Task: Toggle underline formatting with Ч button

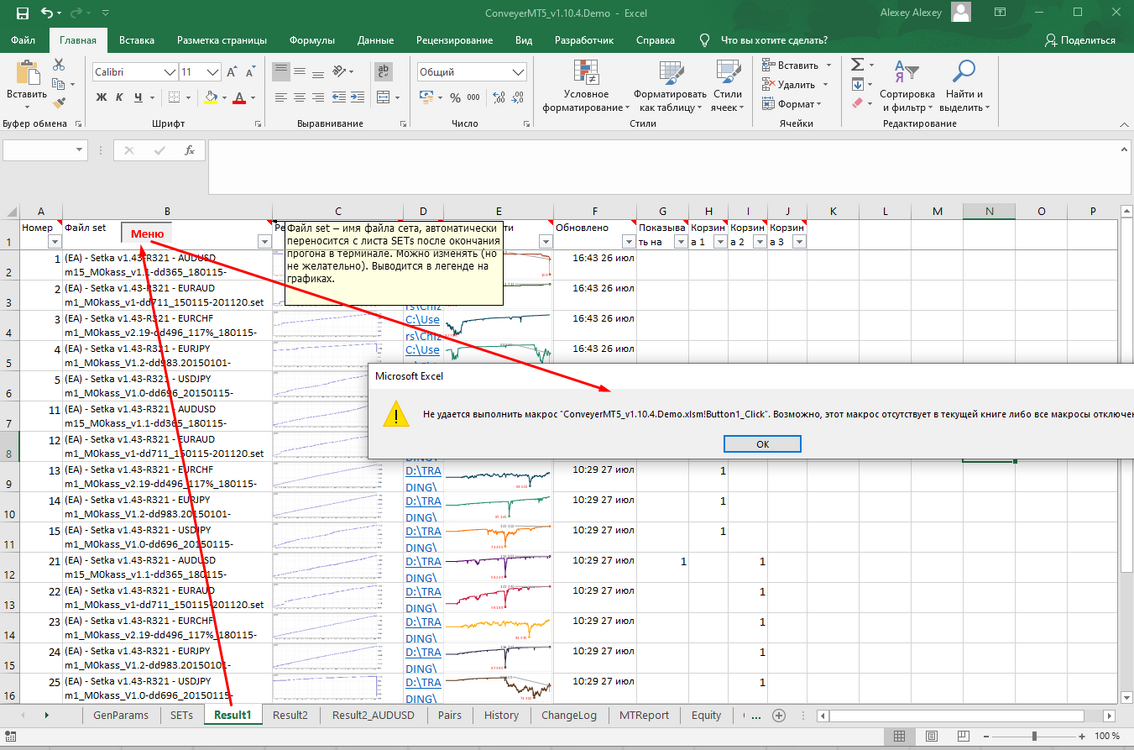Action: pyautogui.click(x=138, y=97)
